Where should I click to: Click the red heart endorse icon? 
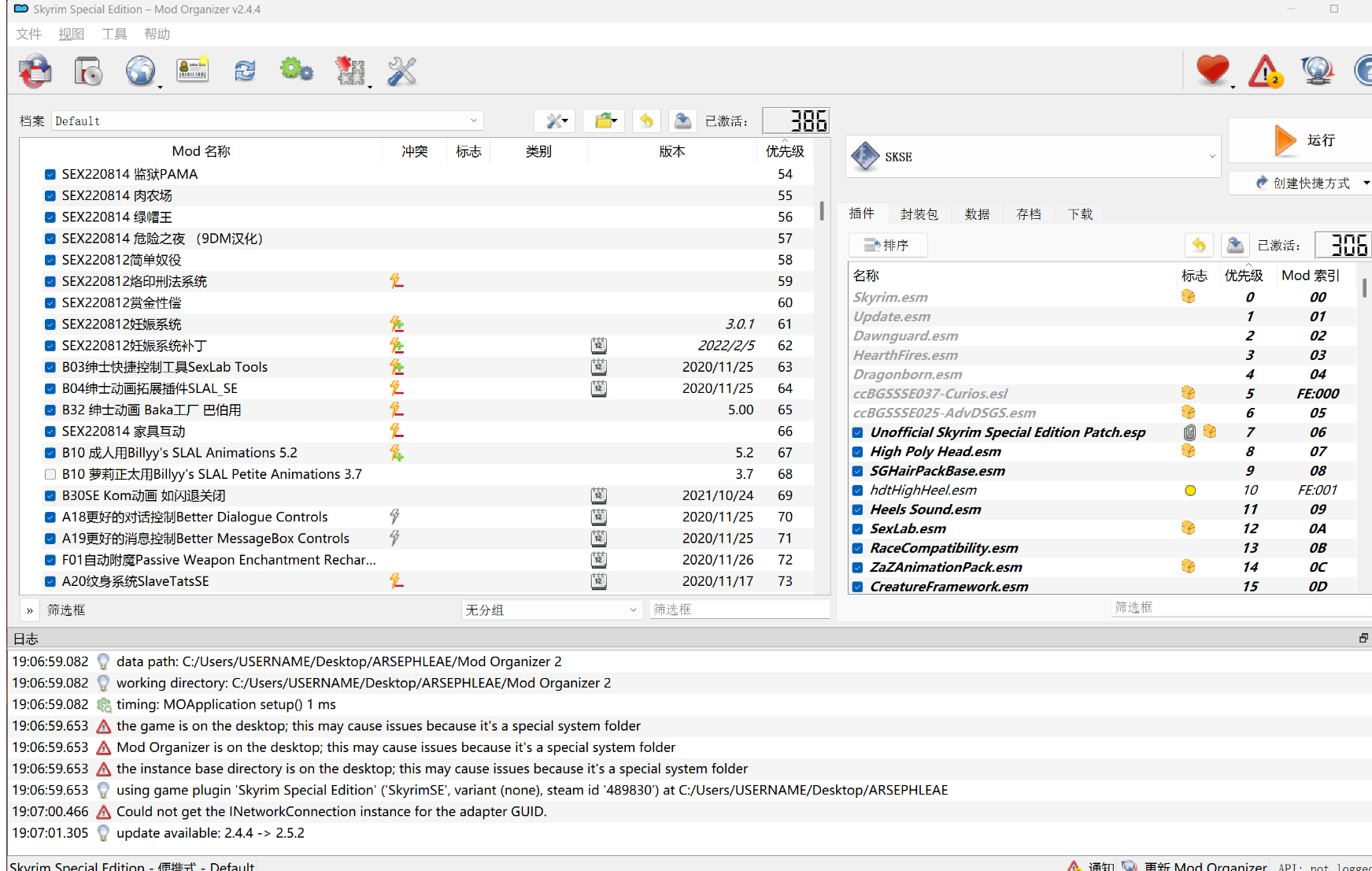[1212, 71]
